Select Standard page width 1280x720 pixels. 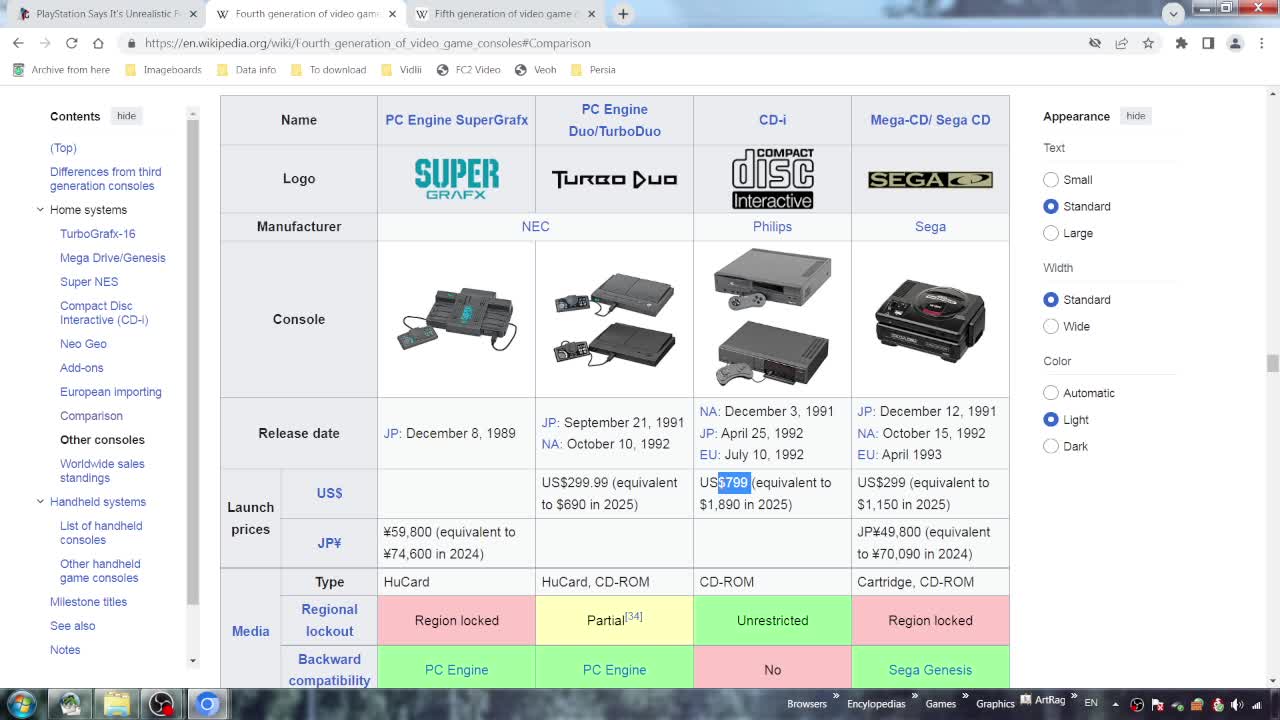click(x=1051, y=300)
